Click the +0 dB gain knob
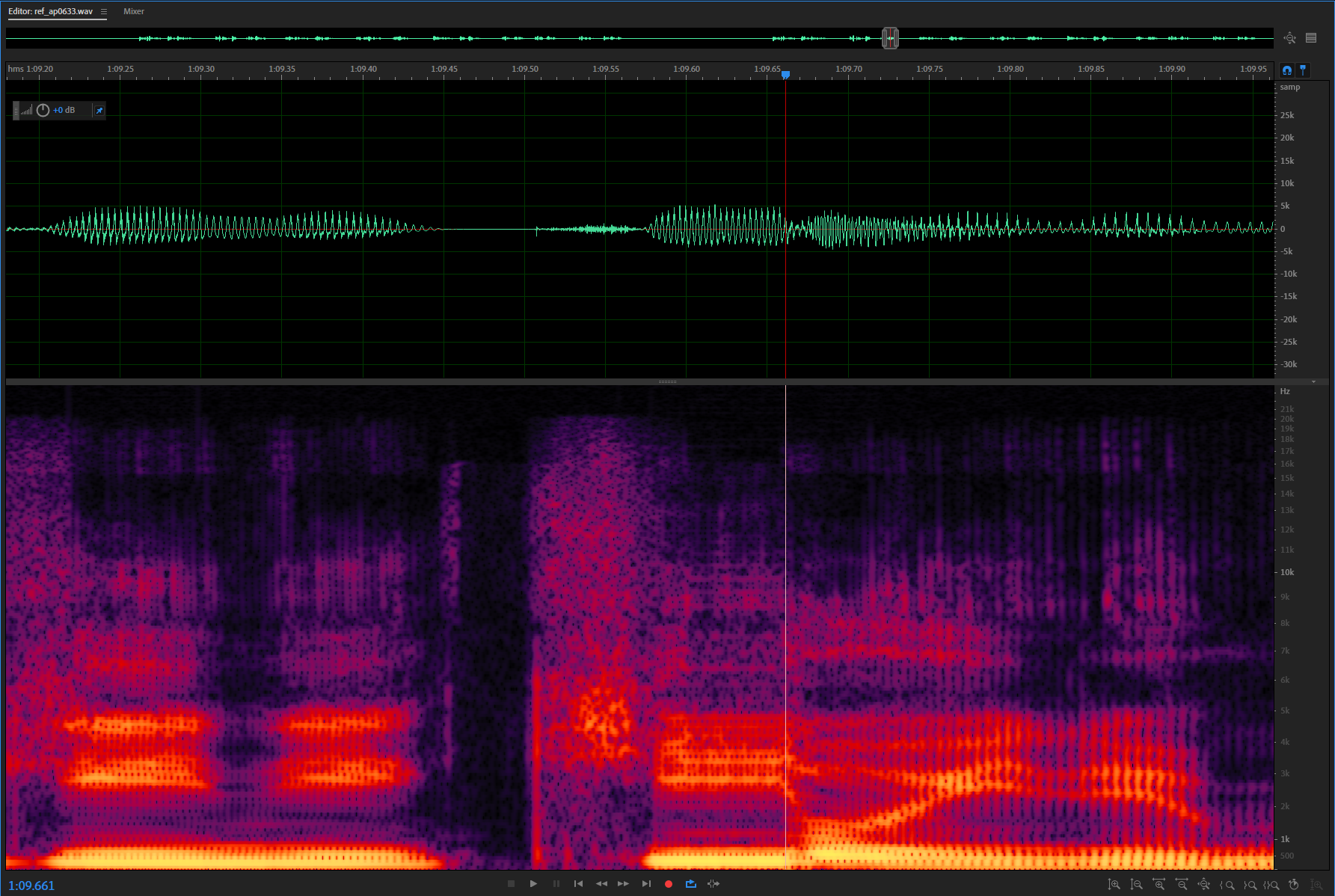This screenshot has width=1335, height=896. pos(43,111)
